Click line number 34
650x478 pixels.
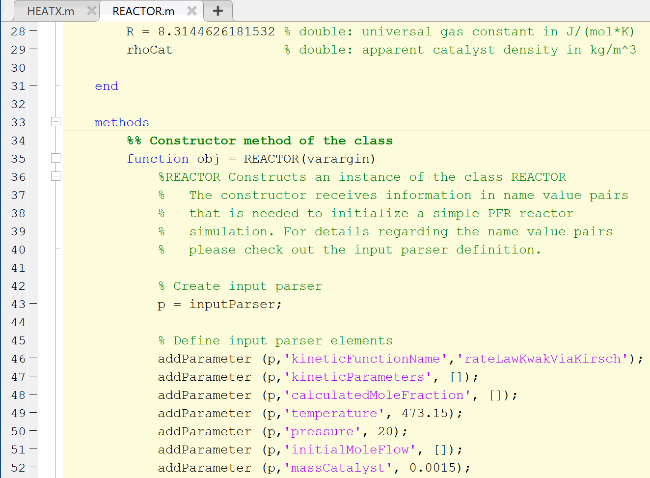click(x=18, y=141)
